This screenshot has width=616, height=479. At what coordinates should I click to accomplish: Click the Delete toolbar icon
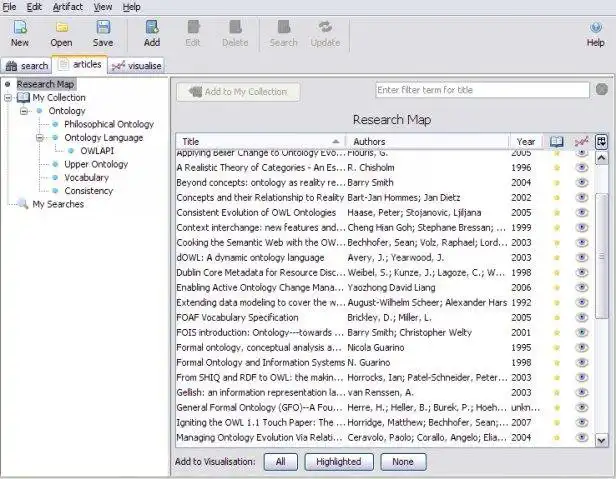point(235,28)
